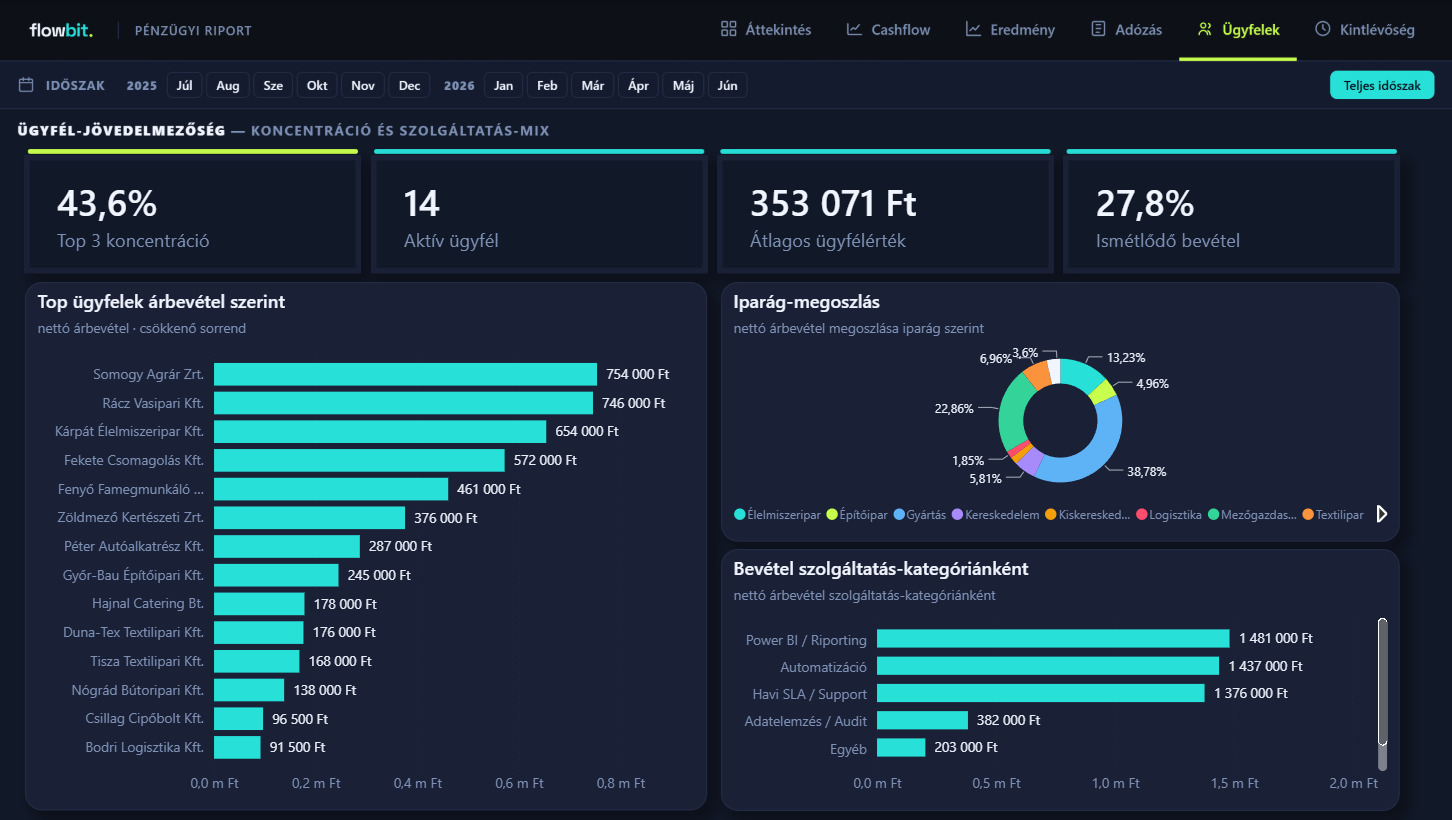Screen dimensions: 1452x820
Task: Switch to the Kintlévőség tab
Action: 1364,30
